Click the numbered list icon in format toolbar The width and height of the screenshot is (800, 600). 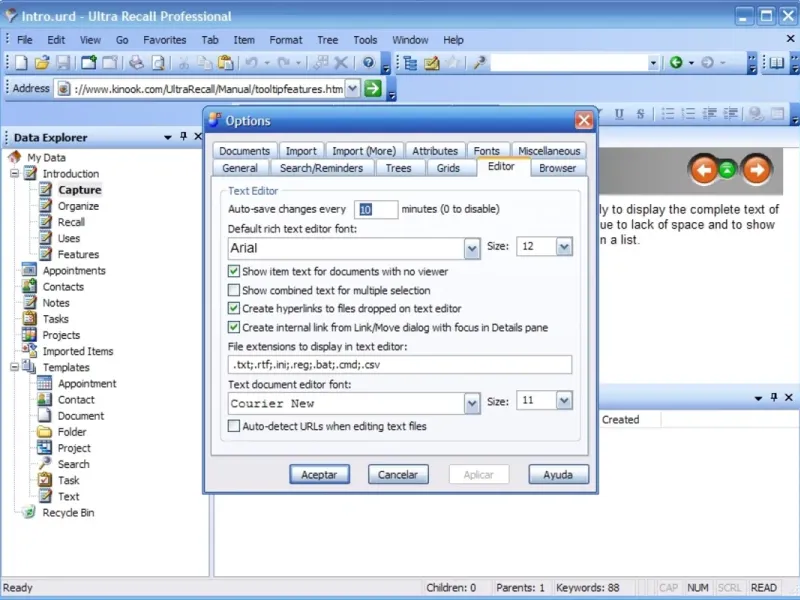click(x=688, y=114)
